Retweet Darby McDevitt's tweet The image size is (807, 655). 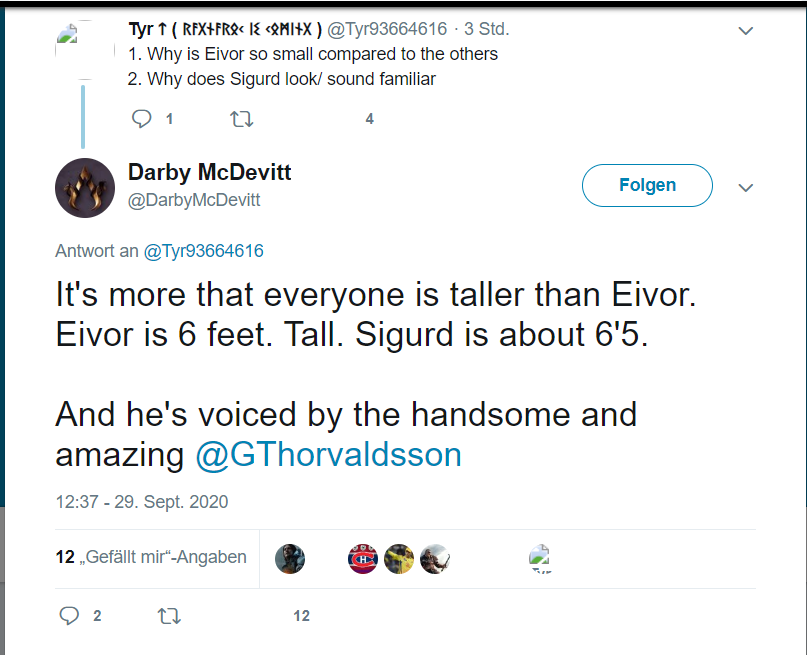pyautogui.click(x=168, y=616)
